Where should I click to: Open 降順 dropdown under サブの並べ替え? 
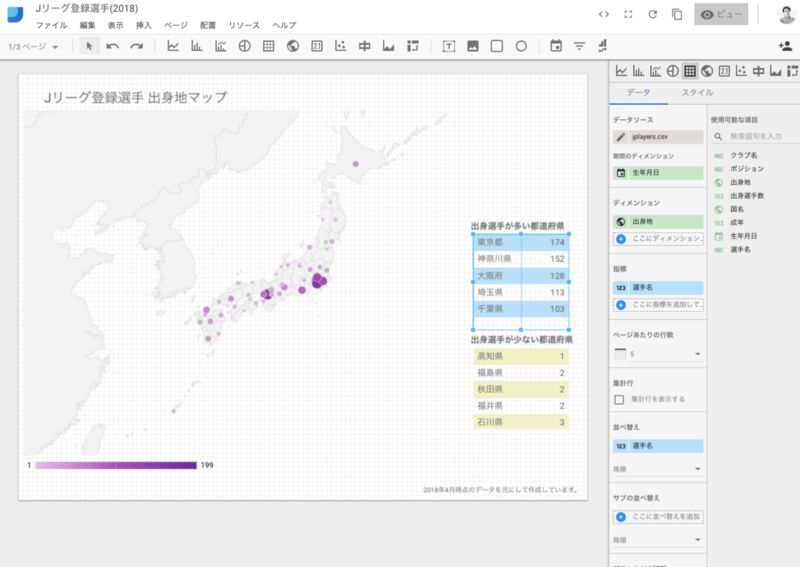658,540
